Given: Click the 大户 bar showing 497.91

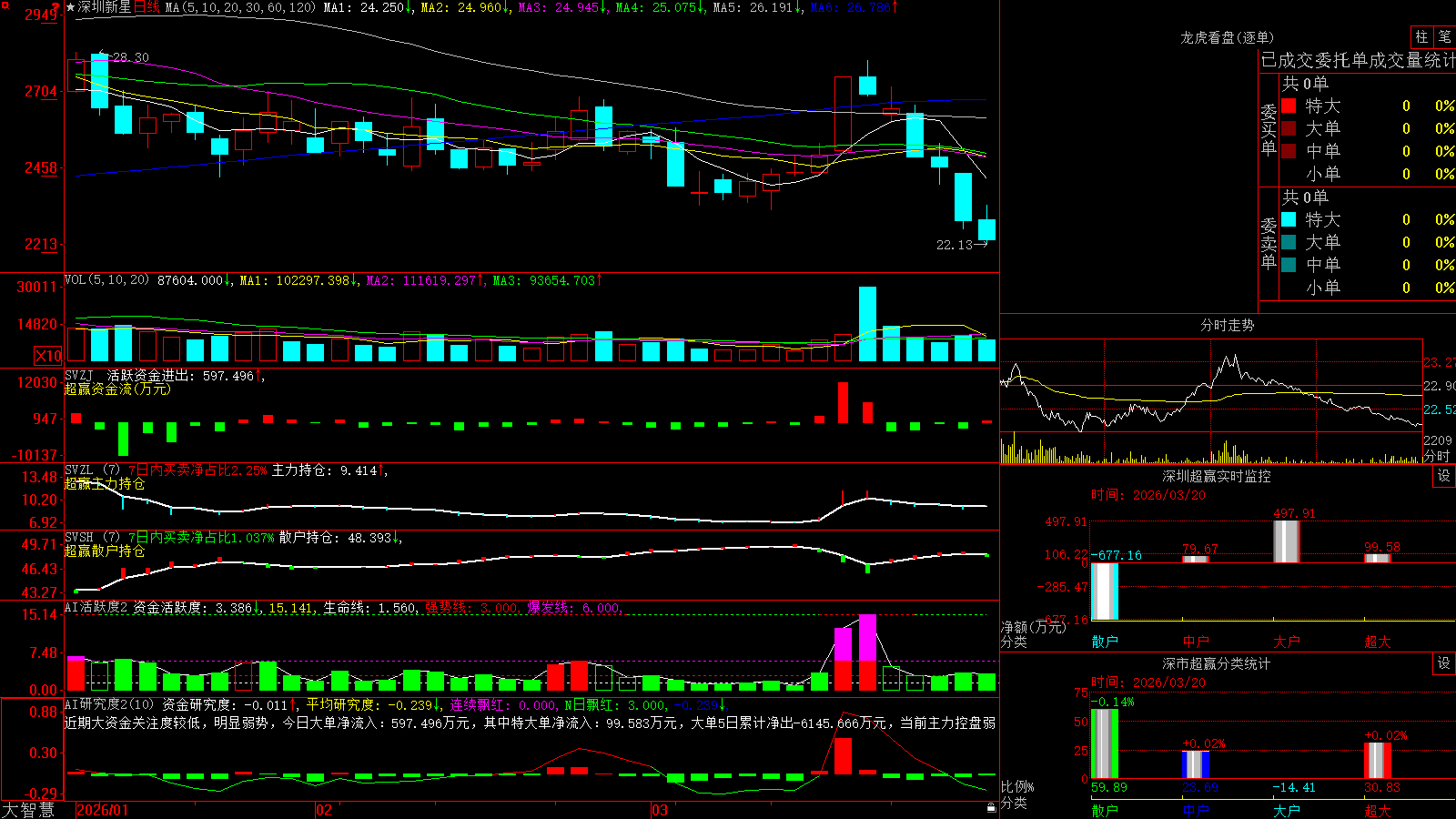Looking at the screenshot, I should [1287, 541].
